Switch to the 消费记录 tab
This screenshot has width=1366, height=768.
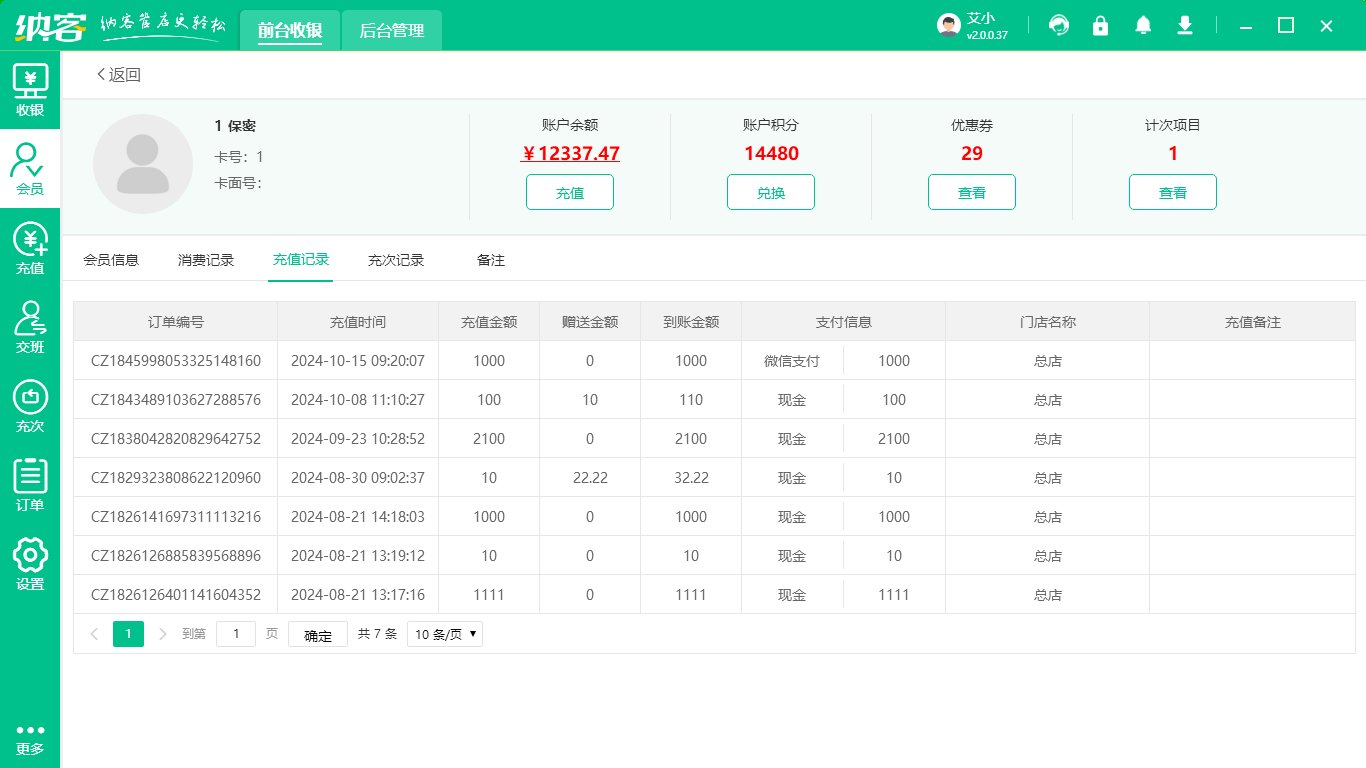tap(206, 260)
